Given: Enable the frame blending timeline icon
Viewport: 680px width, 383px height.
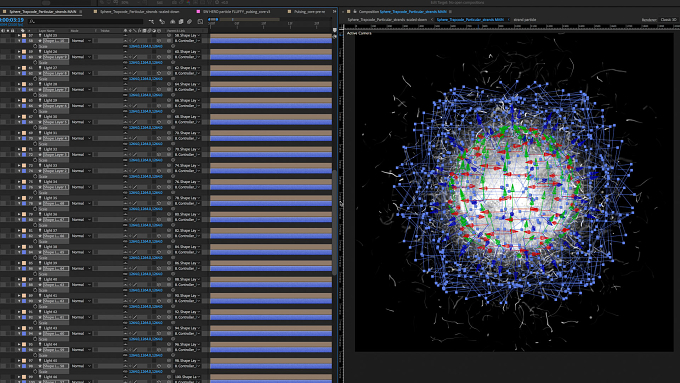Looking at the screenshot, I should (181, 21).
